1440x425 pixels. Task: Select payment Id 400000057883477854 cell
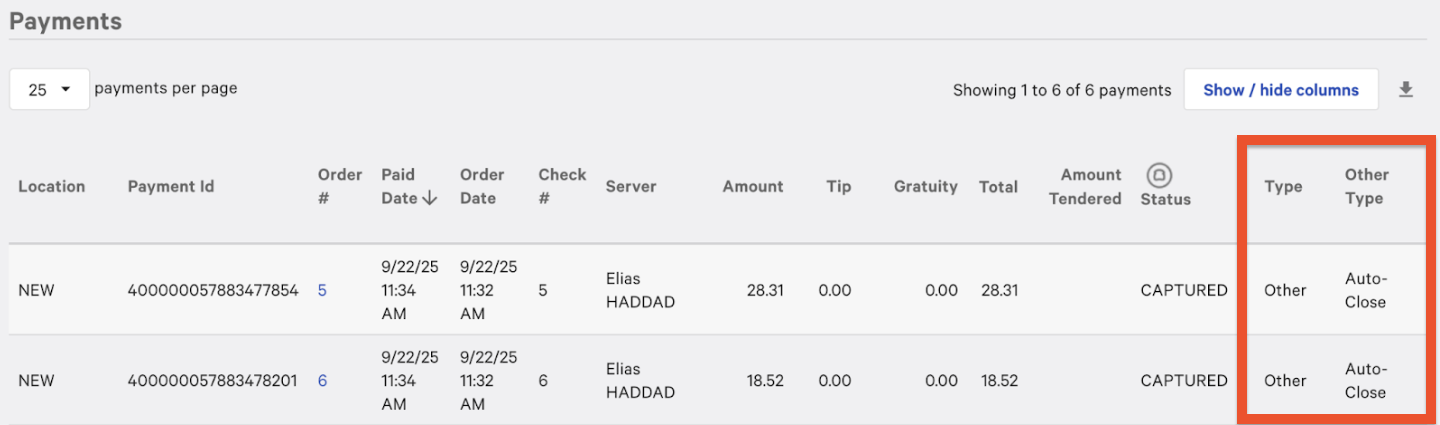(x=213, y=290)
